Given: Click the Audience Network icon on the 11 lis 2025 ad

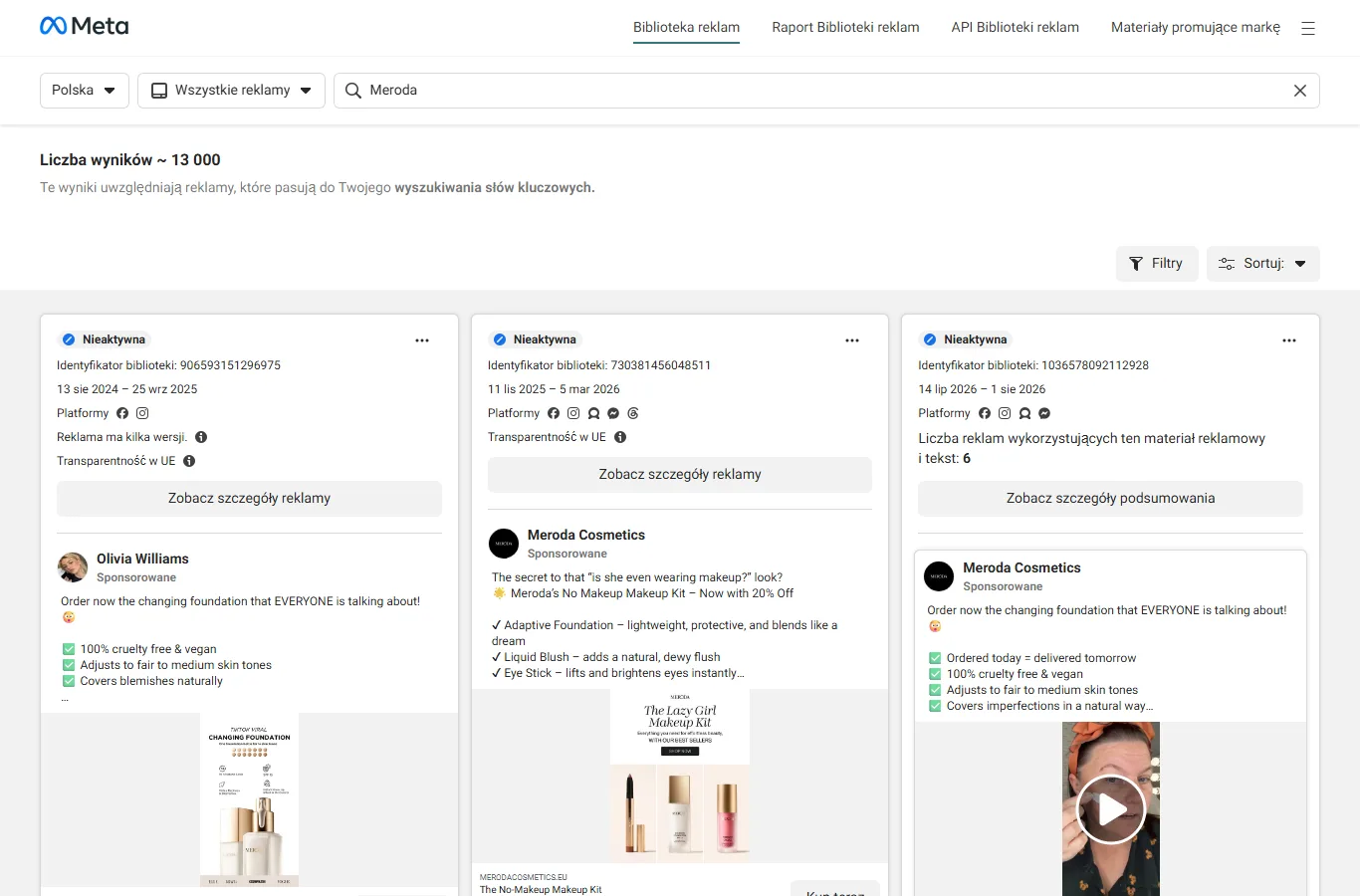Looking at the screenshot, I should (593, 413).
